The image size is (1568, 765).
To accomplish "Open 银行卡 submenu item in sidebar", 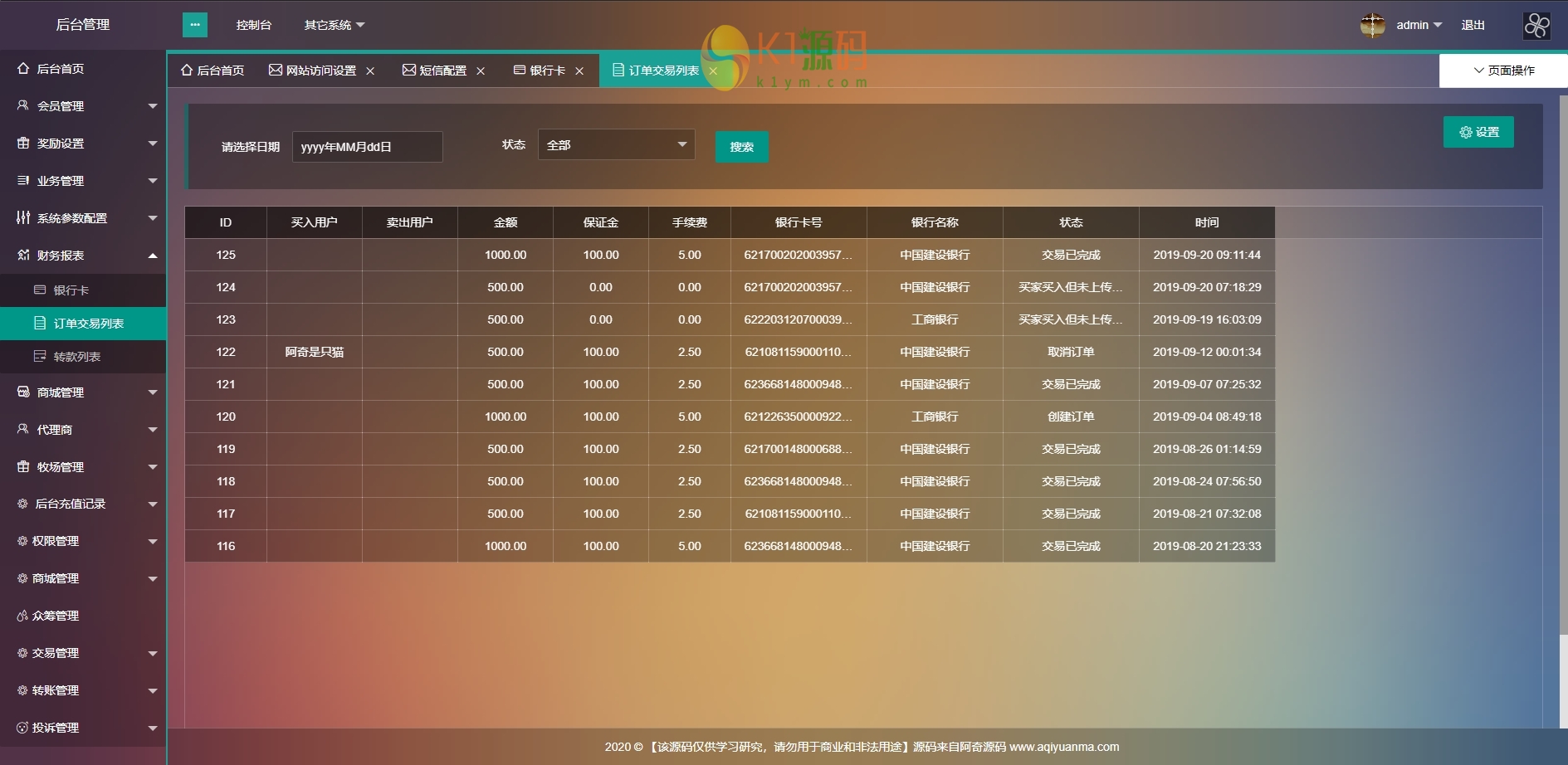I will (71, 290).
